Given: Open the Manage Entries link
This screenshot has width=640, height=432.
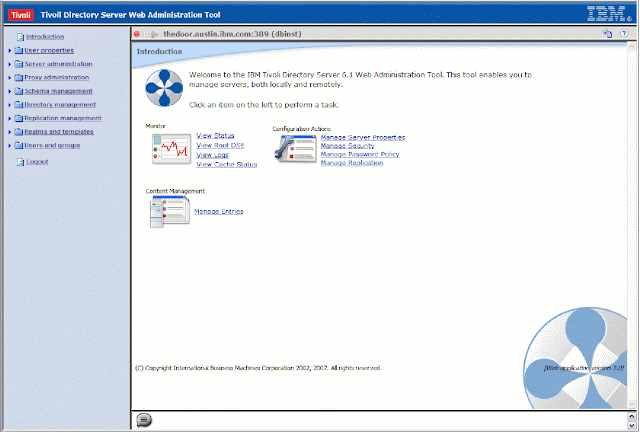Looking at the screenshot, I should [x=219, y=212].
